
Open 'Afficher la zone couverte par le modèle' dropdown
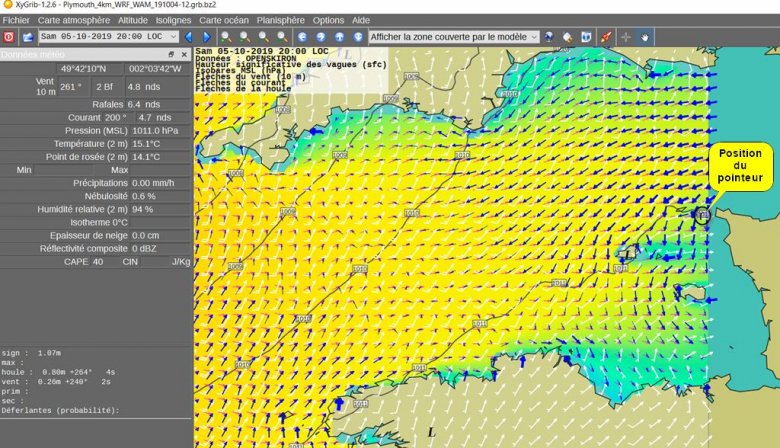tap(454, 37)
